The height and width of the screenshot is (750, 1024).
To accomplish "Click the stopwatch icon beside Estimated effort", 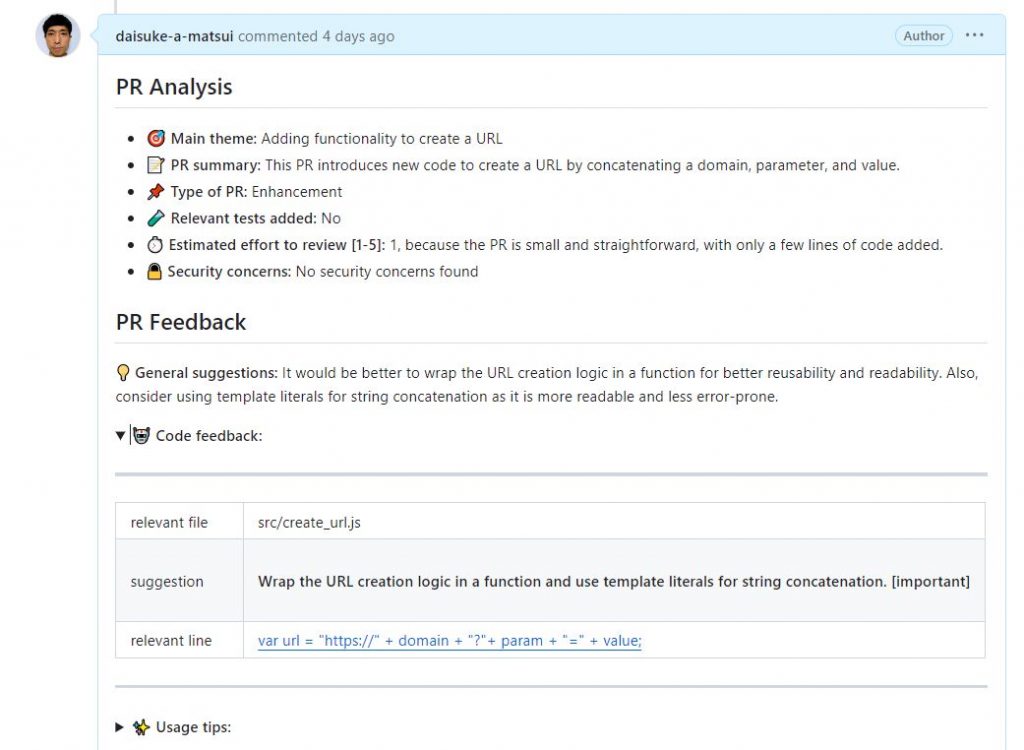I will 155,245.
